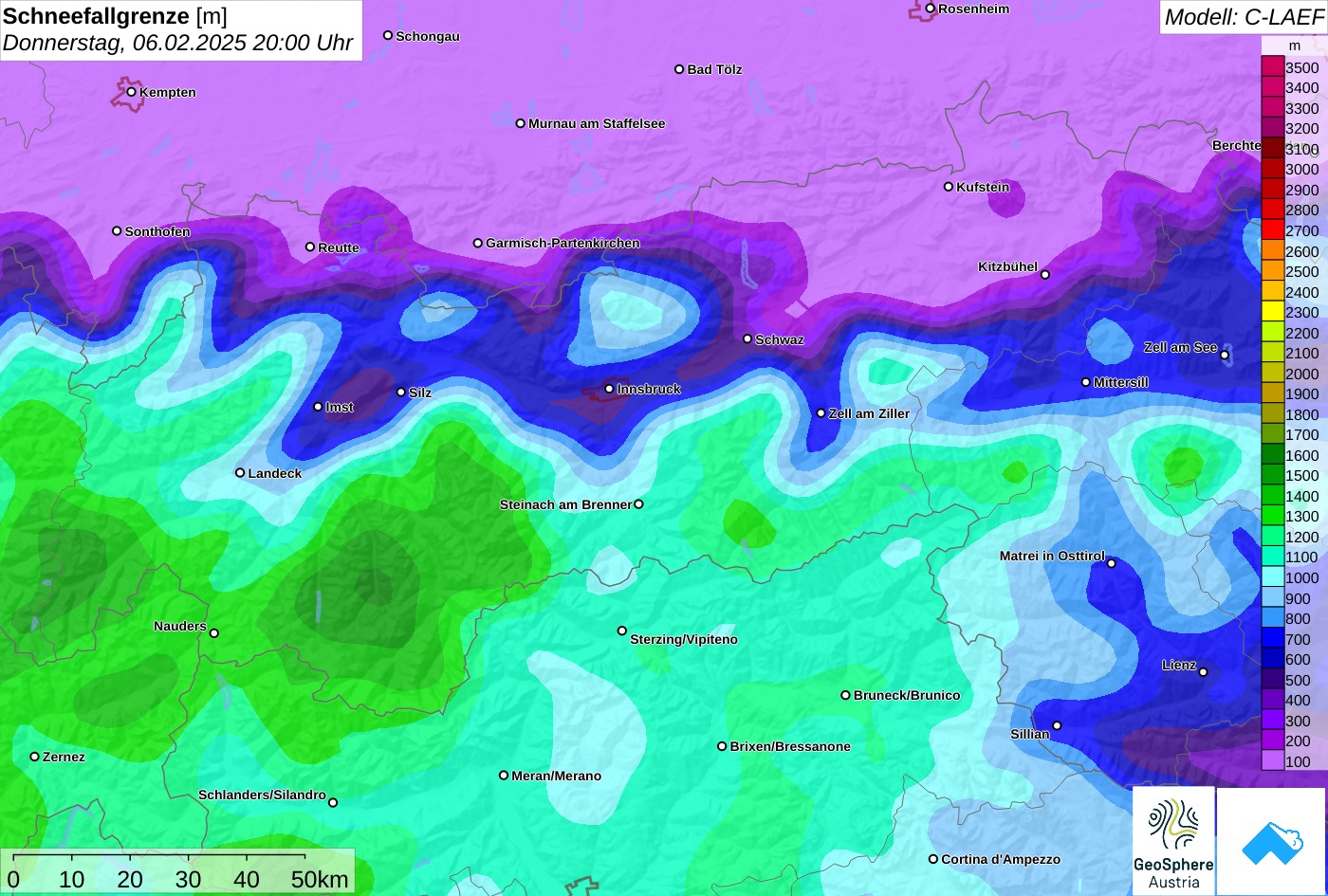1328x896 pixels.
Task: Select the Murnau am Staffelsee marker
Action: point(521,123)
